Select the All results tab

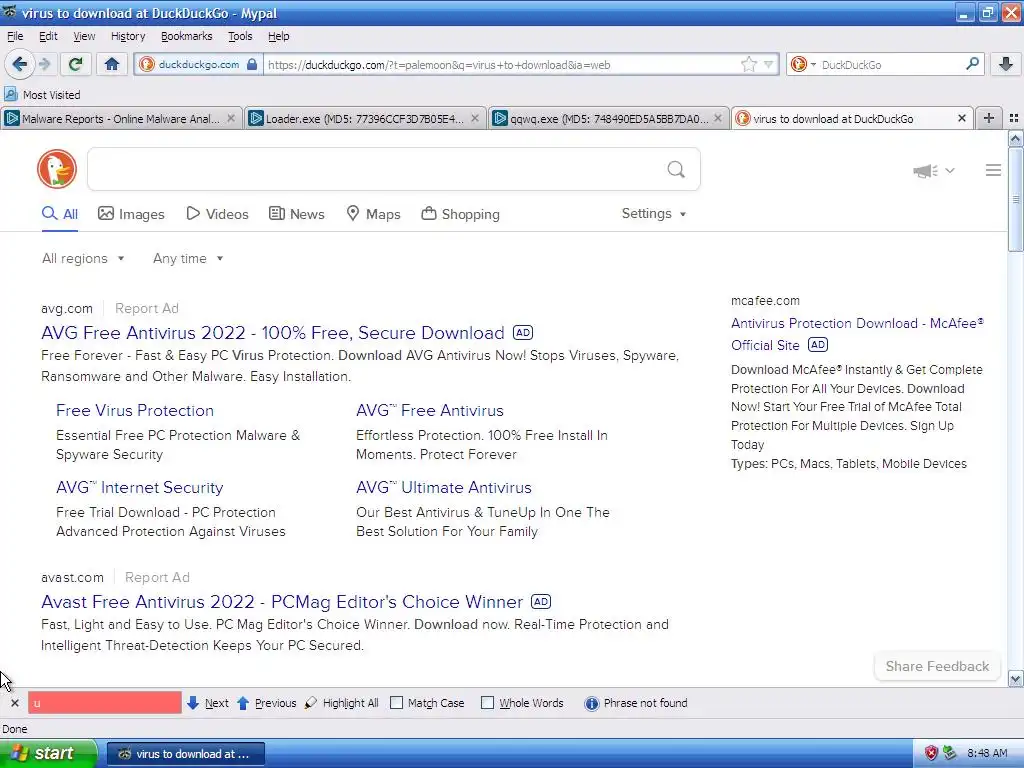pos(60,214)
